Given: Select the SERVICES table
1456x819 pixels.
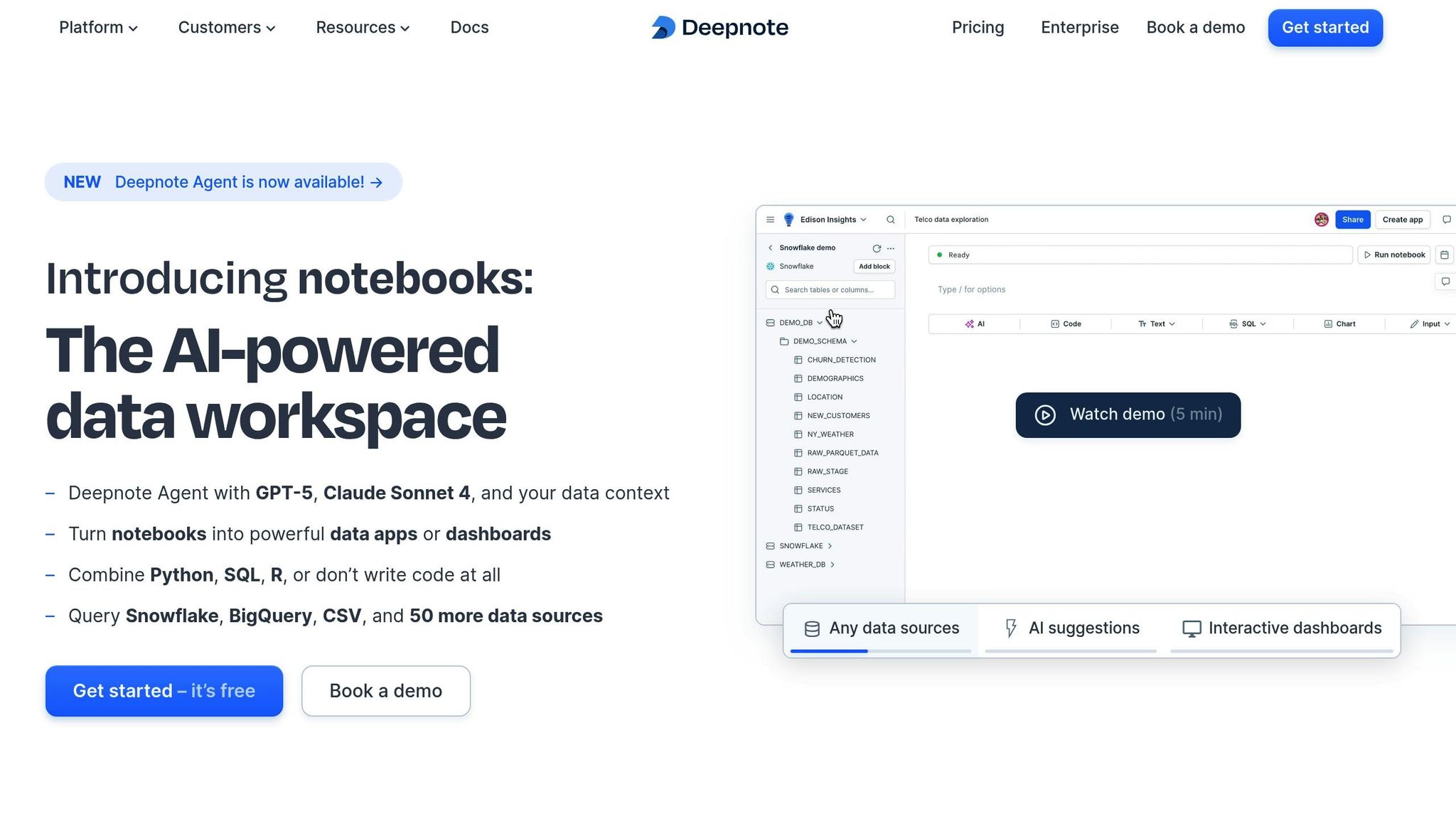Looking at the screenshot, I should pos(823,491).
